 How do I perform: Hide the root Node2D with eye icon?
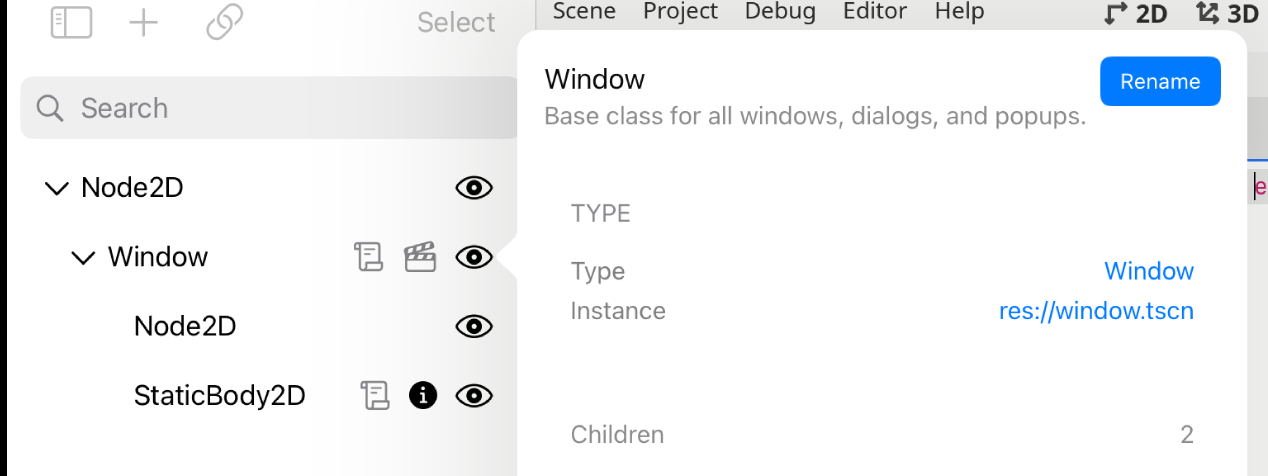click(x=474, y=188)
